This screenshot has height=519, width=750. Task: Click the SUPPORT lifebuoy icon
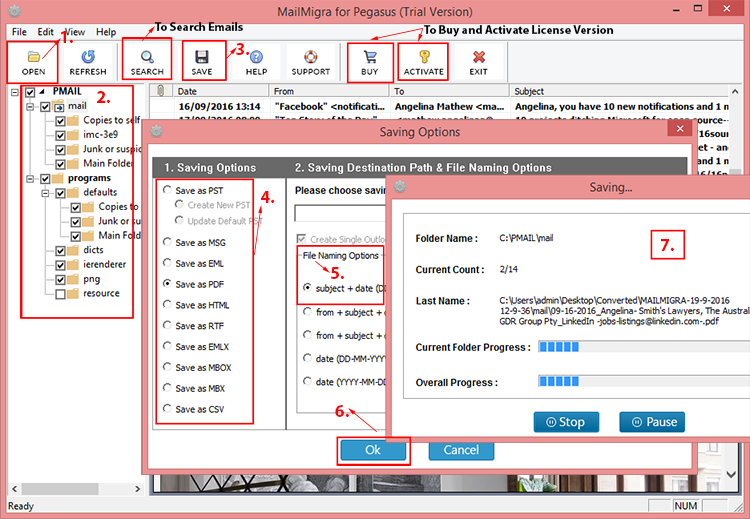click(311, 62)
